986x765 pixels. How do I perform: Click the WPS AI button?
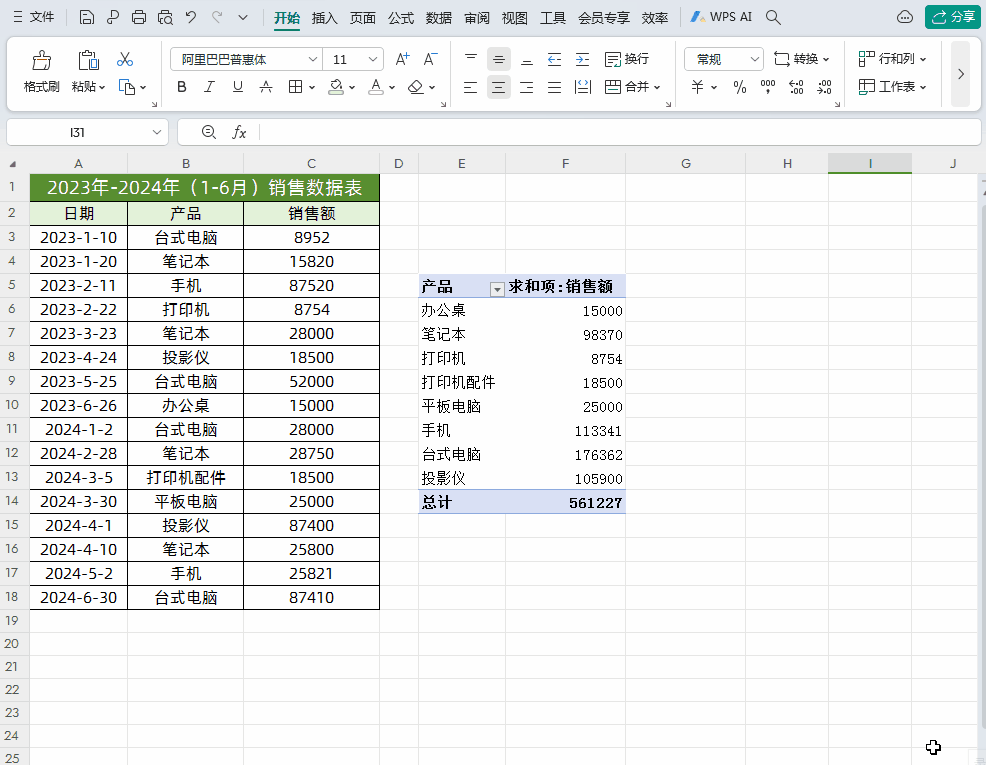pos(721,17)
